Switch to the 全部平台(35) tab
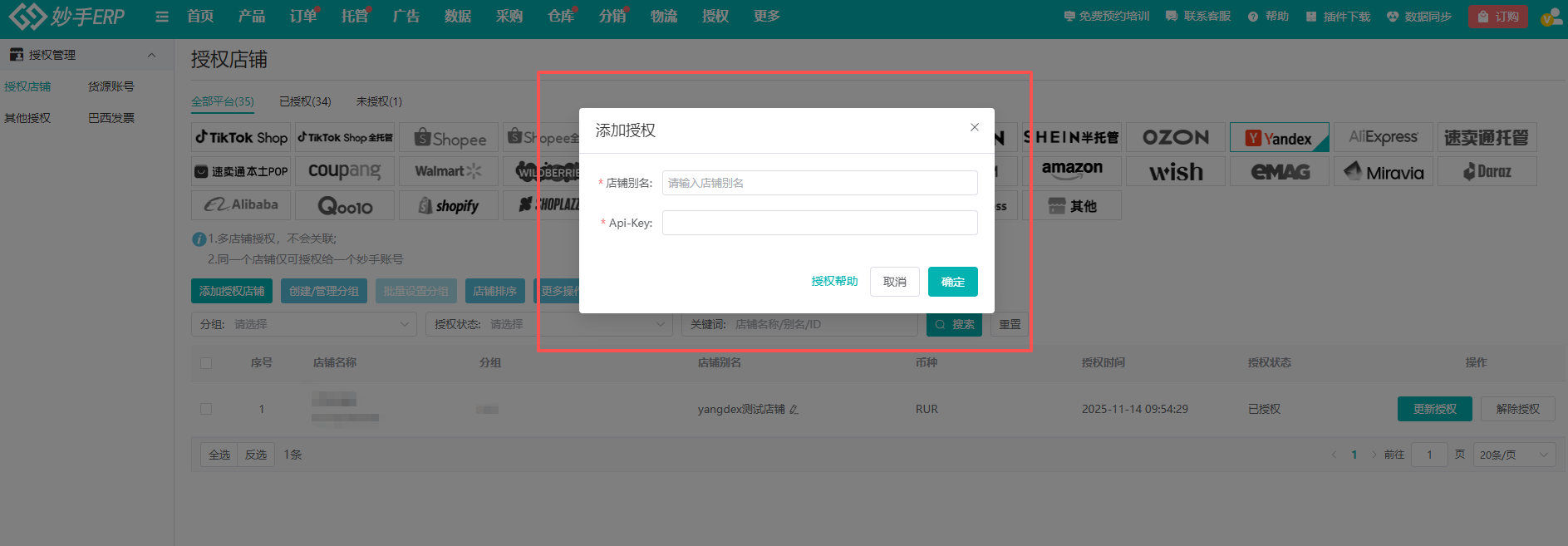The height and width of the screenshot is (546, 1568). click(x=223, y=101)
